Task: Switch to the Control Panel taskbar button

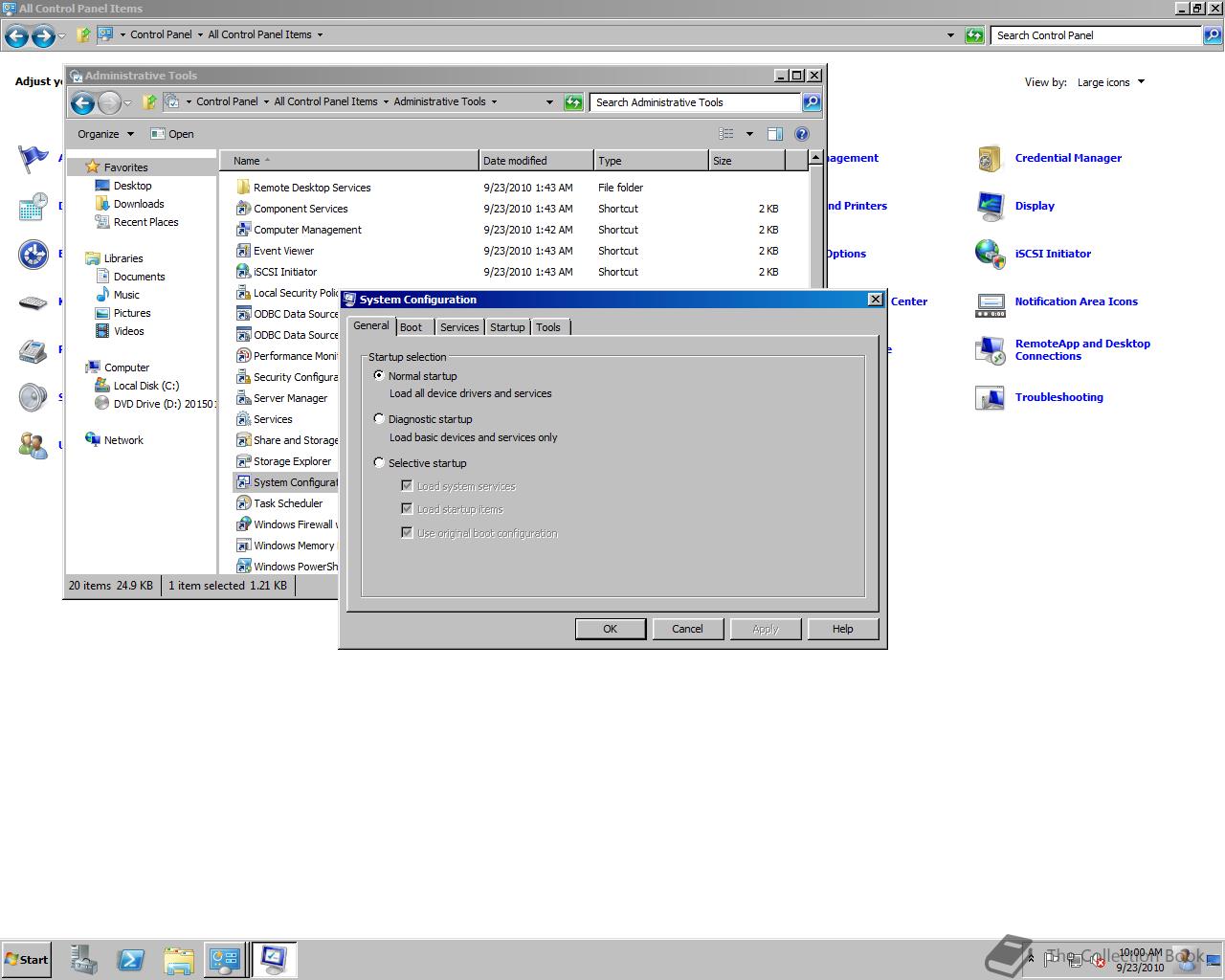Action: (225, 959)
